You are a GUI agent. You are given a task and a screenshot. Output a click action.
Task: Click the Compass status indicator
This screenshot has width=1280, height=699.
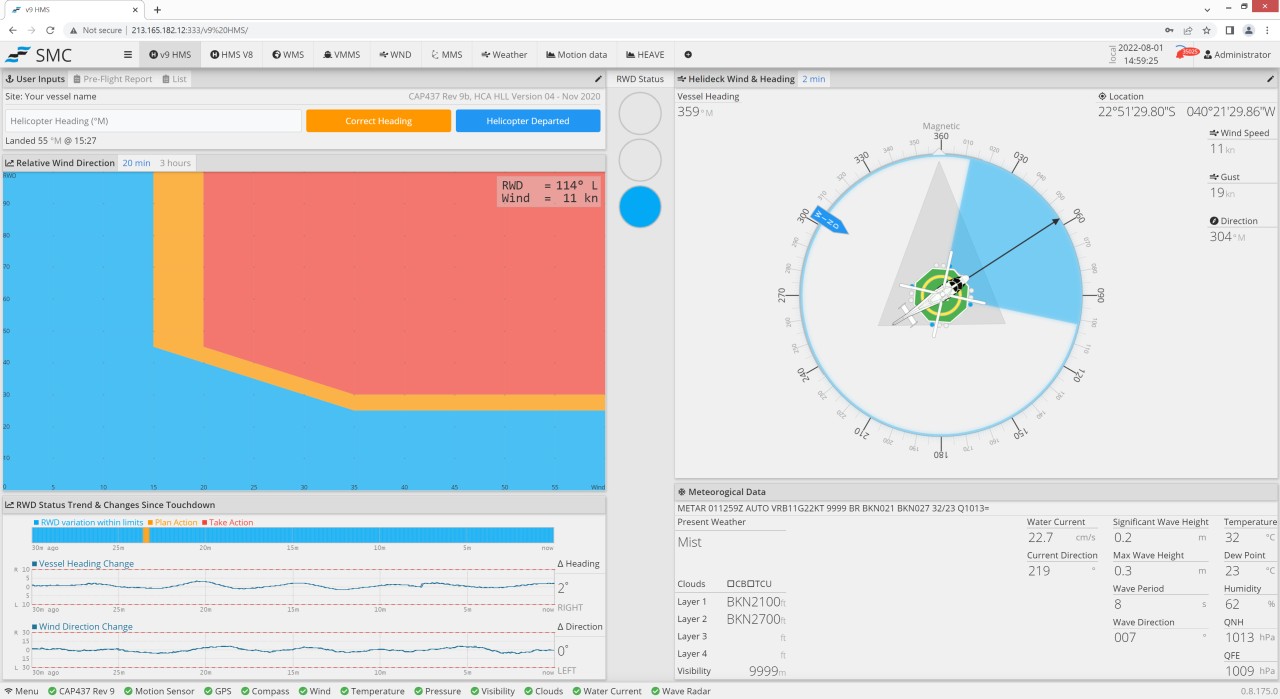coord(263,691)
